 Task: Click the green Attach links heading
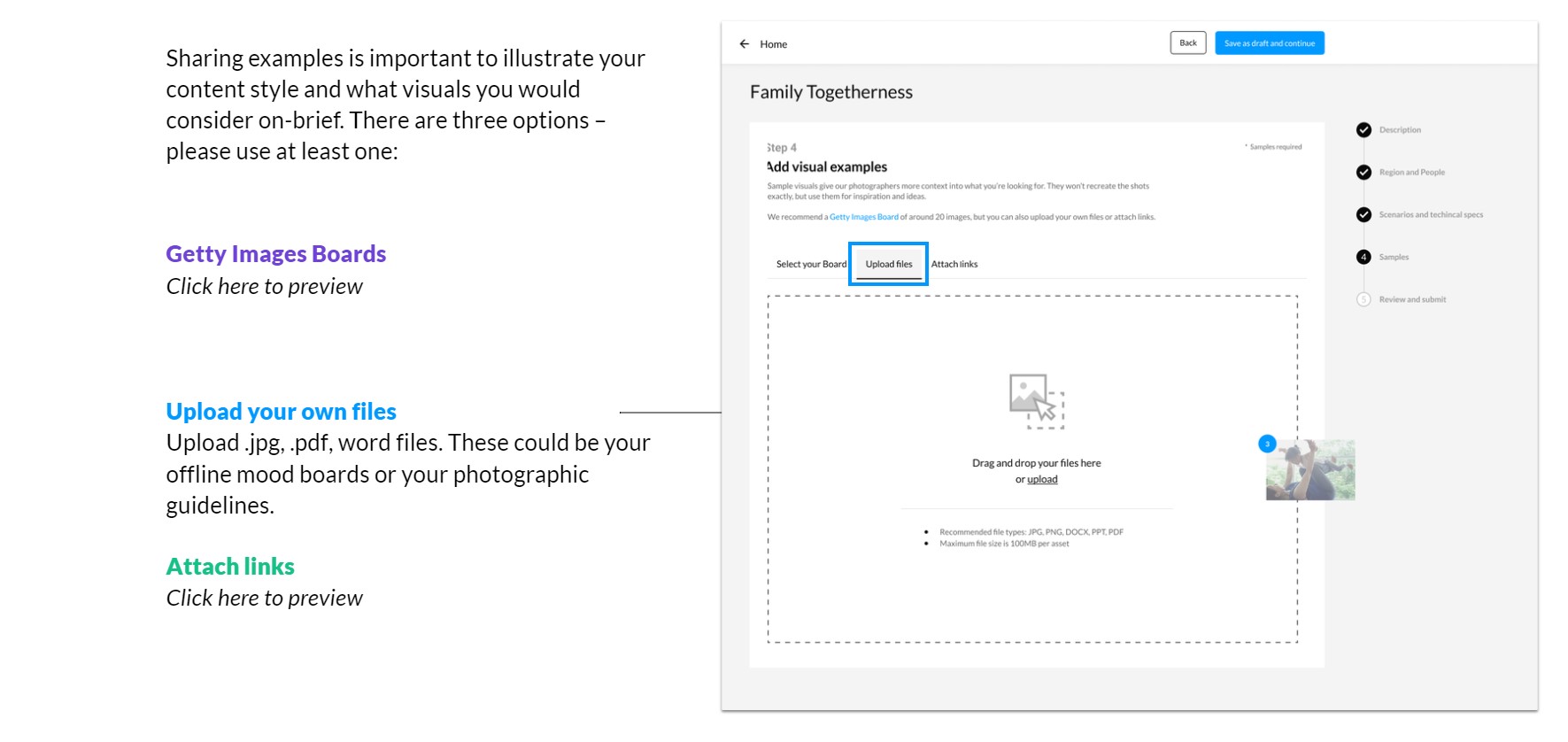coord(230,567)
